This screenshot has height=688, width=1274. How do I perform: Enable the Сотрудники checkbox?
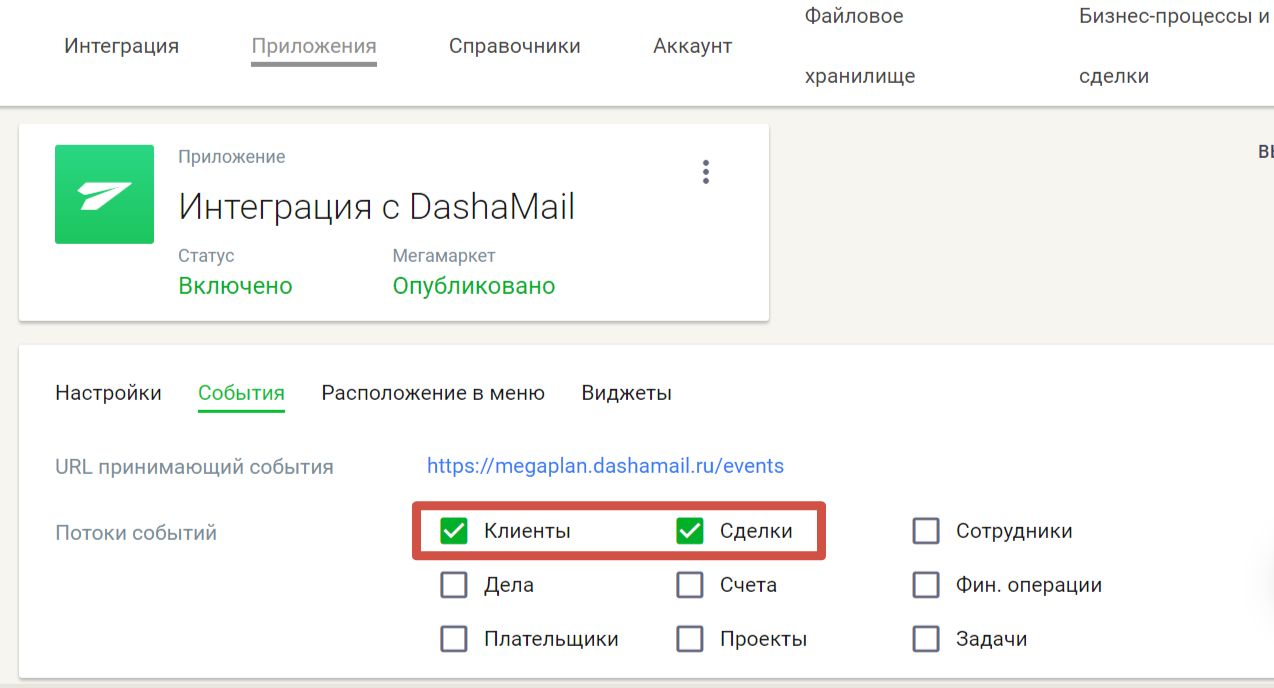click(926, 531)
